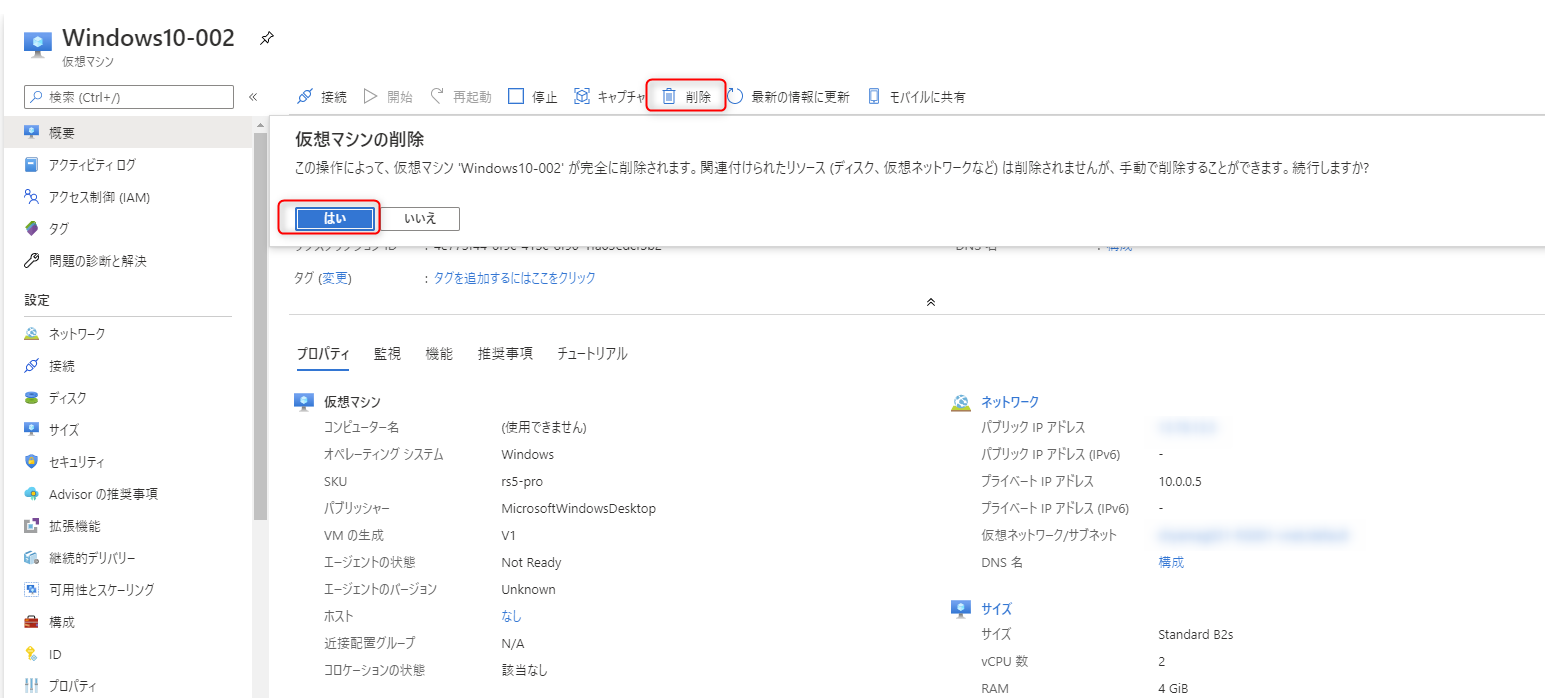Screen dimensions: 1546x698
Task: Click the rs5-pro SKU value
Action: click(x=522, y=481)
